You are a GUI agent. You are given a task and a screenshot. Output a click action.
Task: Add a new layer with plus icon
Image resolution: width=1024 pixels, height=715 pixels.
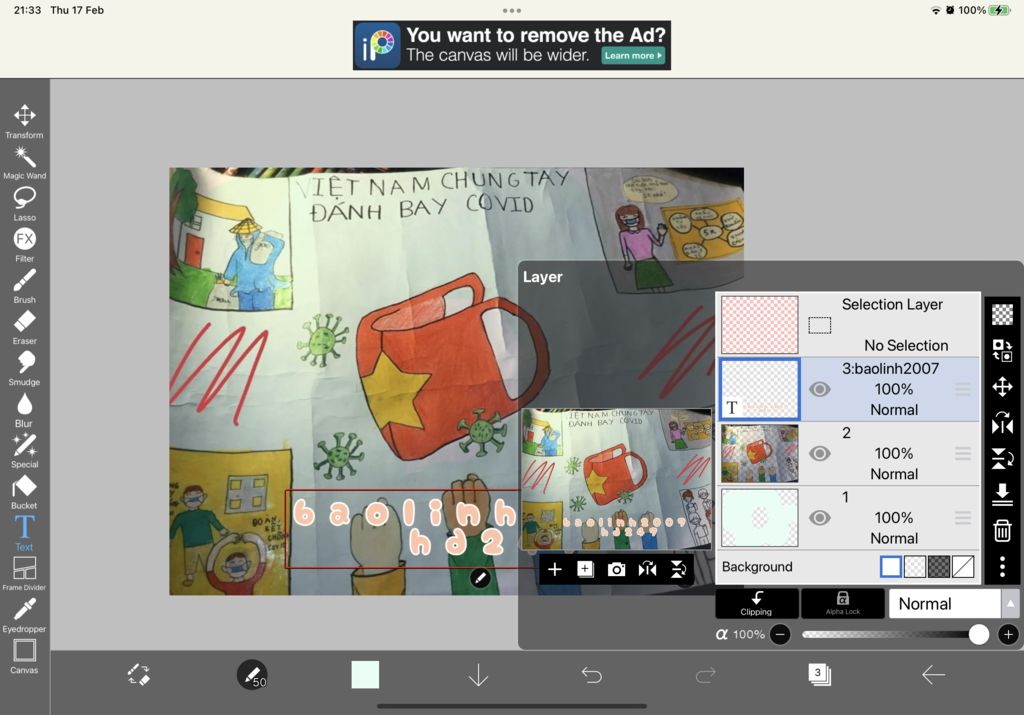click(554, 569)
